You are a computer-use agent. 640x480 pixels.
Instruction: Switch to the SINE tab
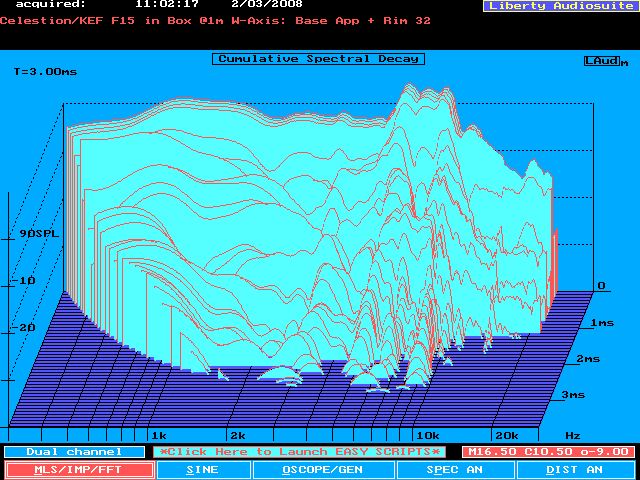(204, 469)
